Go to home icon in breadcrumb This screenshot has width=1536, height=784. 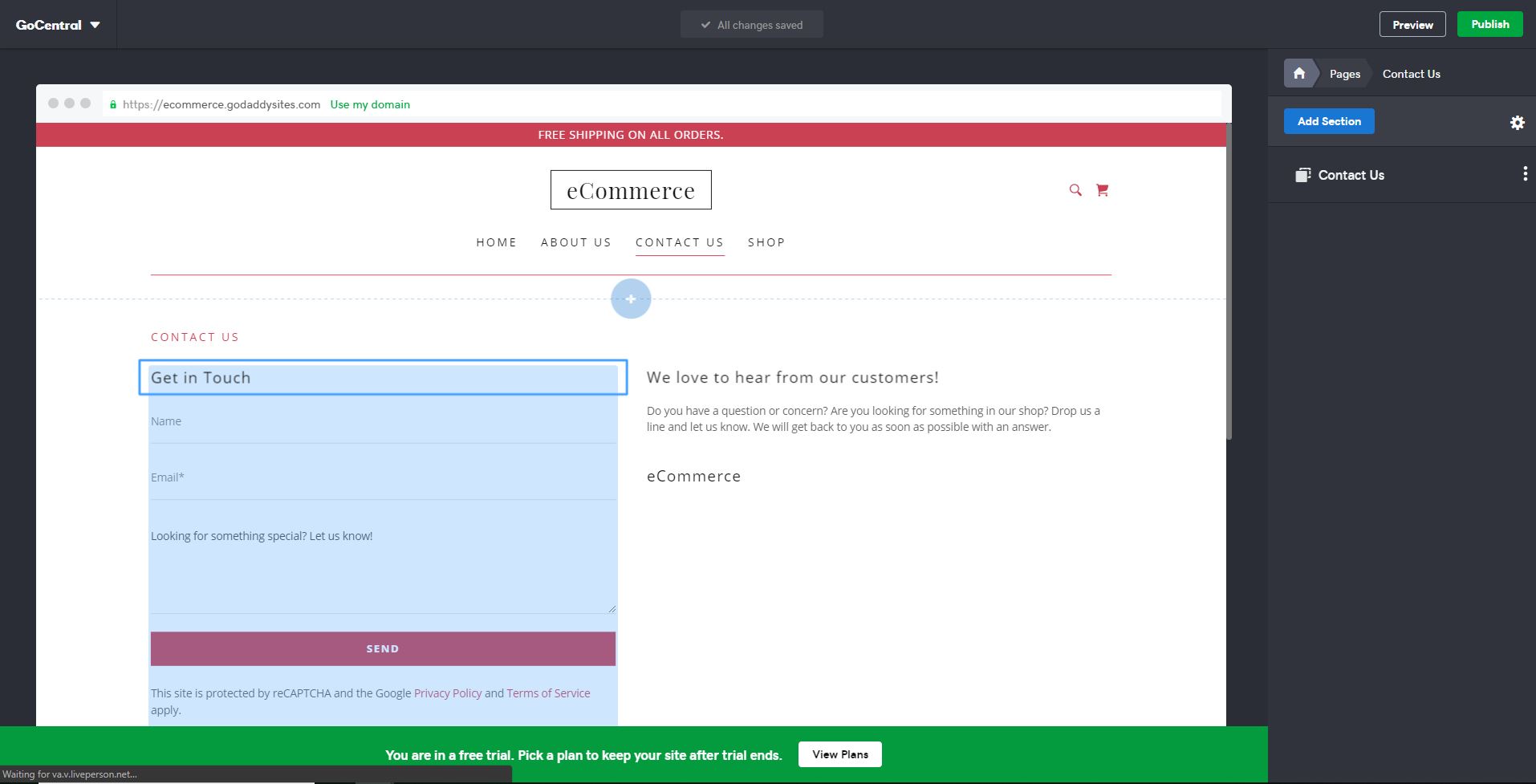coord(1299,73)
